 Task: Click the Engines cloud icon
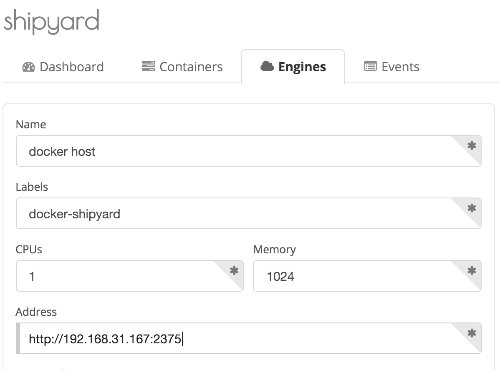(267, 66)
